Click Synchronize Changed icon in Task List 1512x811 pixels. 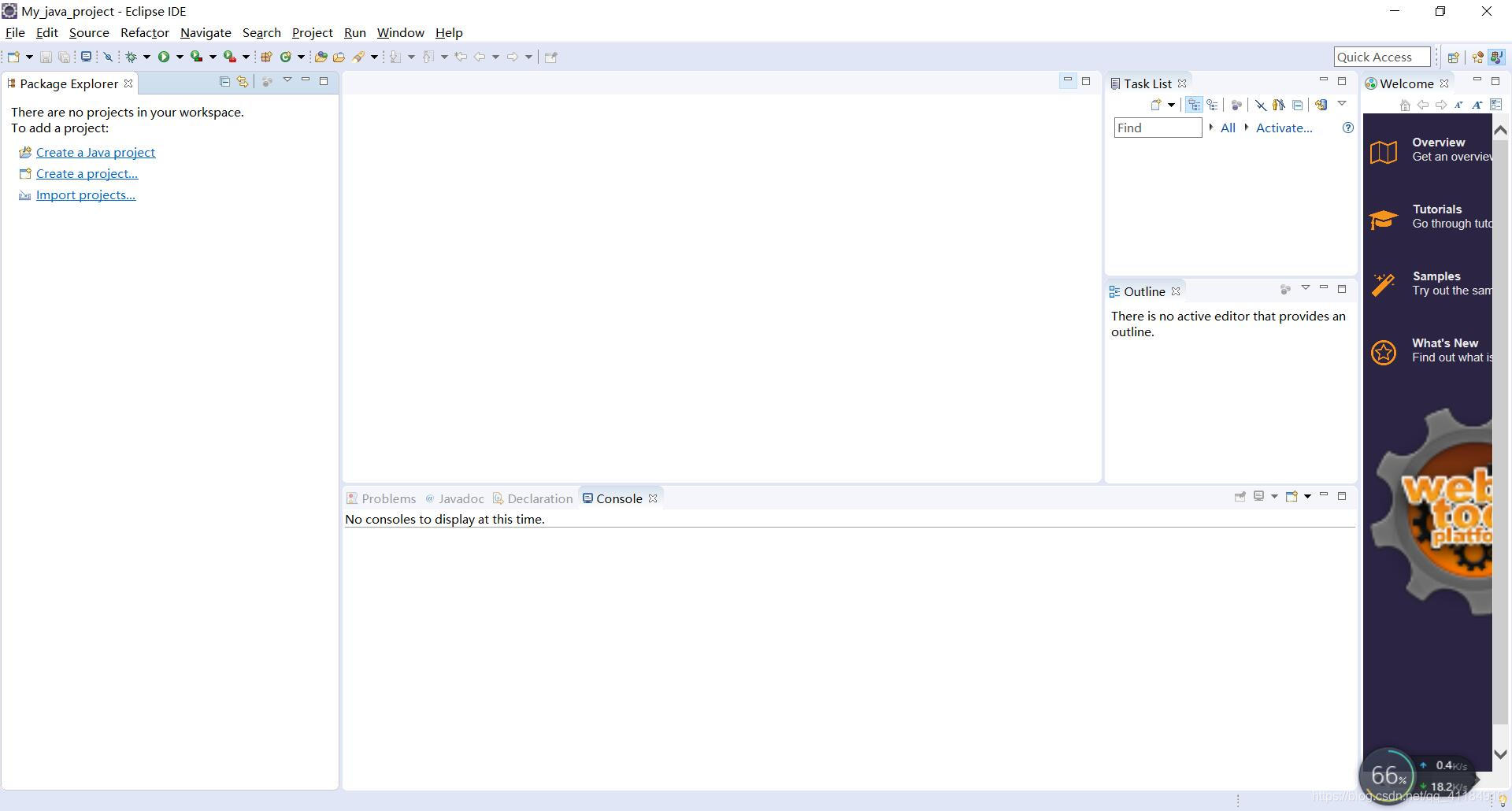point(1321,105)
